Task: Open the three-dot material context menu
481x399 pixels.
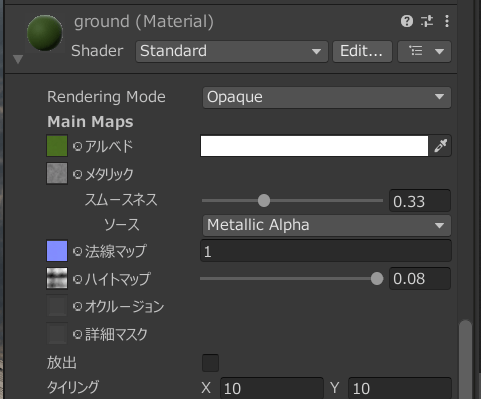Action: click(x=447, y=21)
